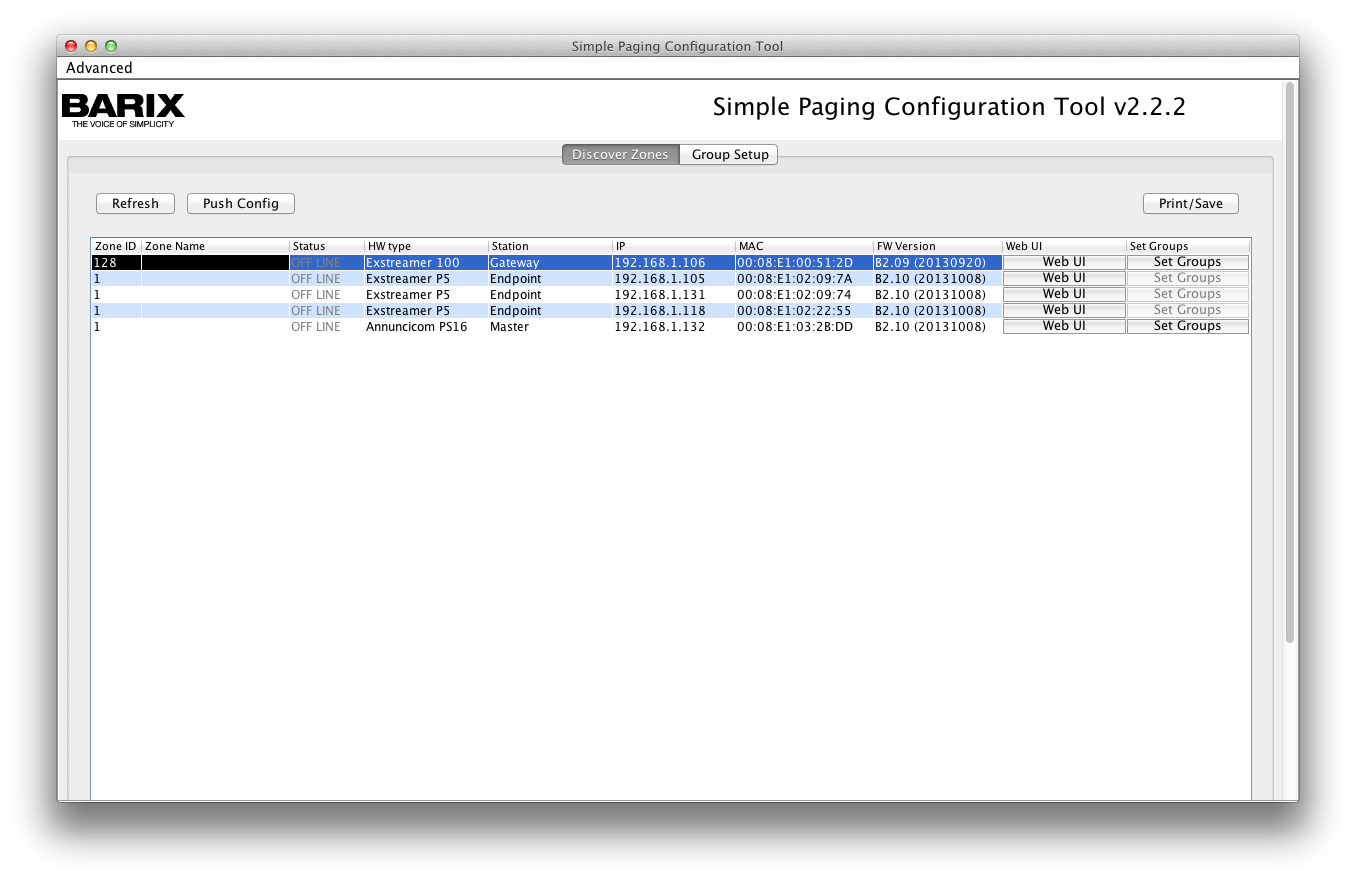Screen dimensions: 1356x881
Task: Click the Zone Name cell of the Gateway row
Action: point(214,263)
